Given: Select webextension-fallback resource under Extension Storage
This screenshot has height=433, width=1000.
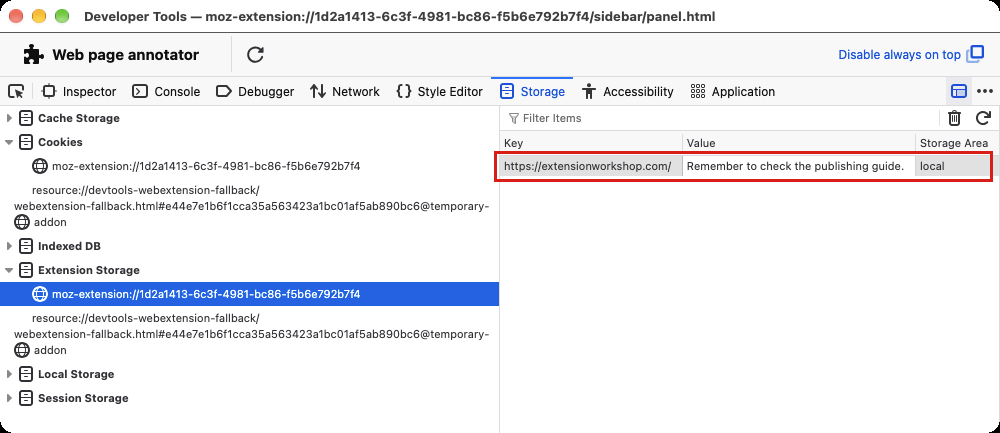Looking at the screenshot, I should (x=249, y=334).
